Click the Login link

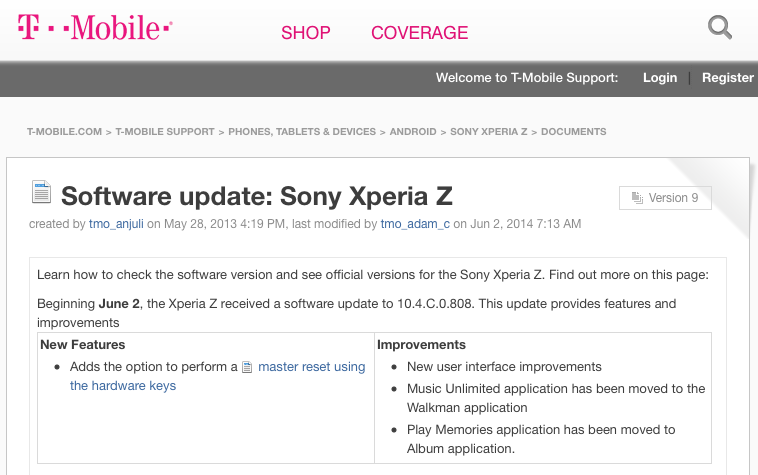pyautogui.click(x=660, y=77)
